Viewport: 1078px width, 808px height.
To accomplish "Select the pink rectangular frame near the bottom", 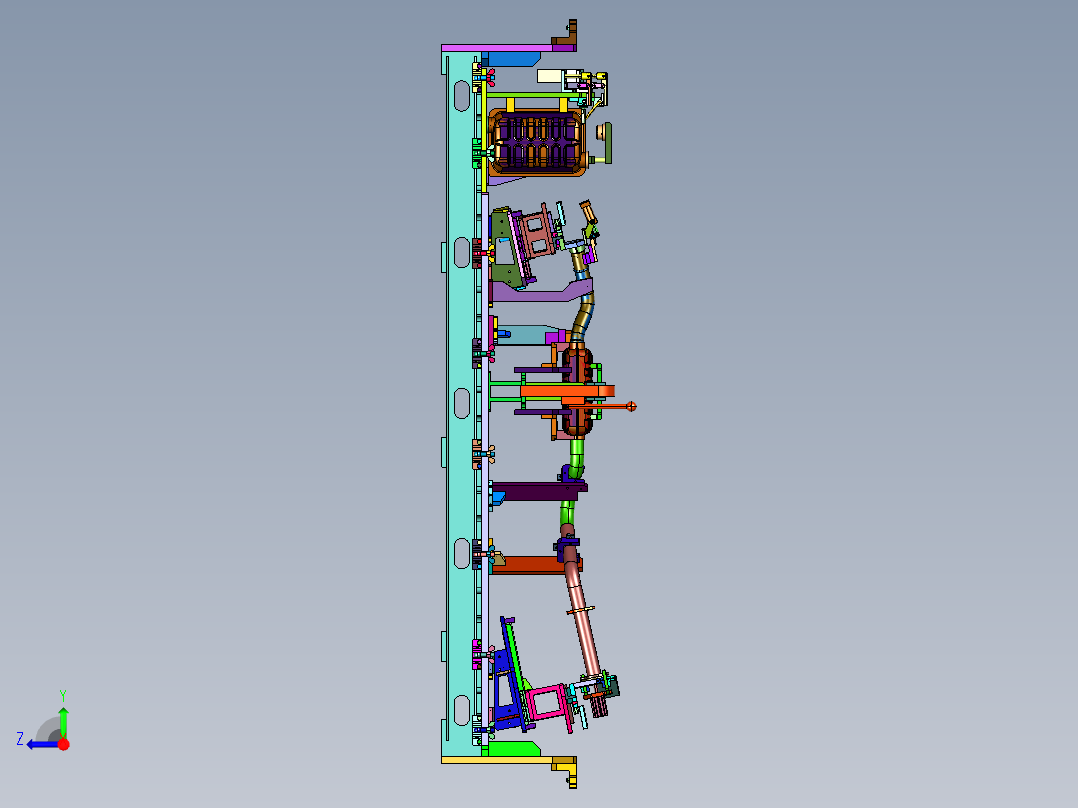I will [547, 702].
